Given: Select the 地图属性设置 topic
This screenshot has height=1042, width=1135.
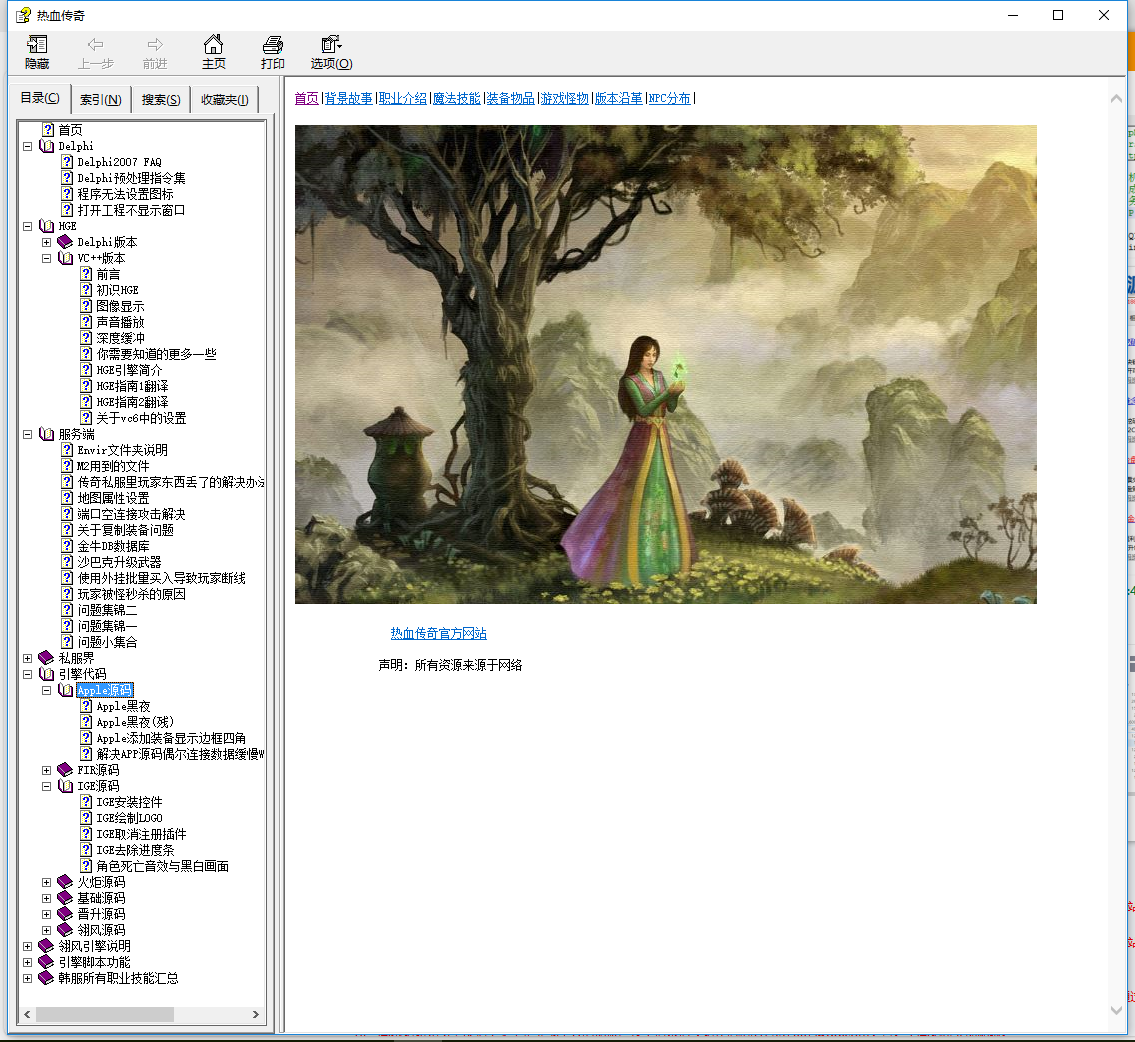Looking at the screenshot, I should [x=114, y=498].
